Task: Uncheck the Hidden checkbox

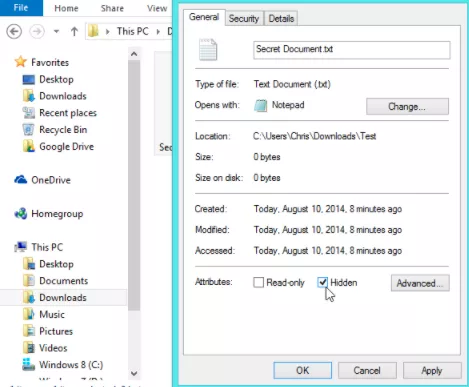Action: [322, 282]
